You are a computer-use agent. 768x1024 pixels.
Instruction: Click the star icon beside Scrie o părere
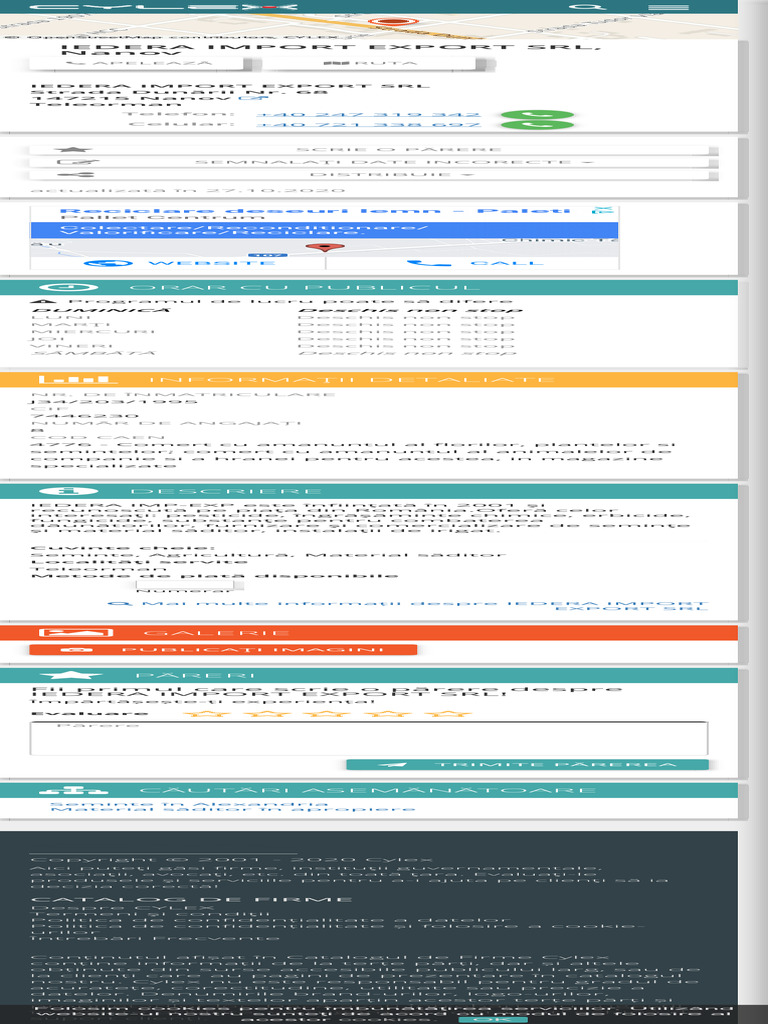[72, 150]
